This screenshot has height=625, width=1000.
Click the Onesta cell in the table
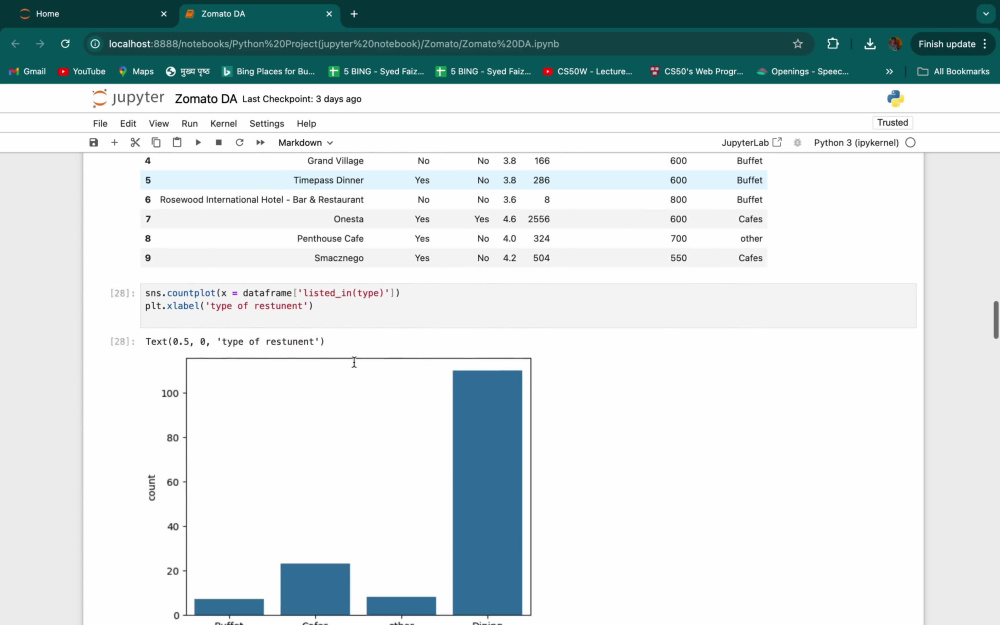[348, 219]
